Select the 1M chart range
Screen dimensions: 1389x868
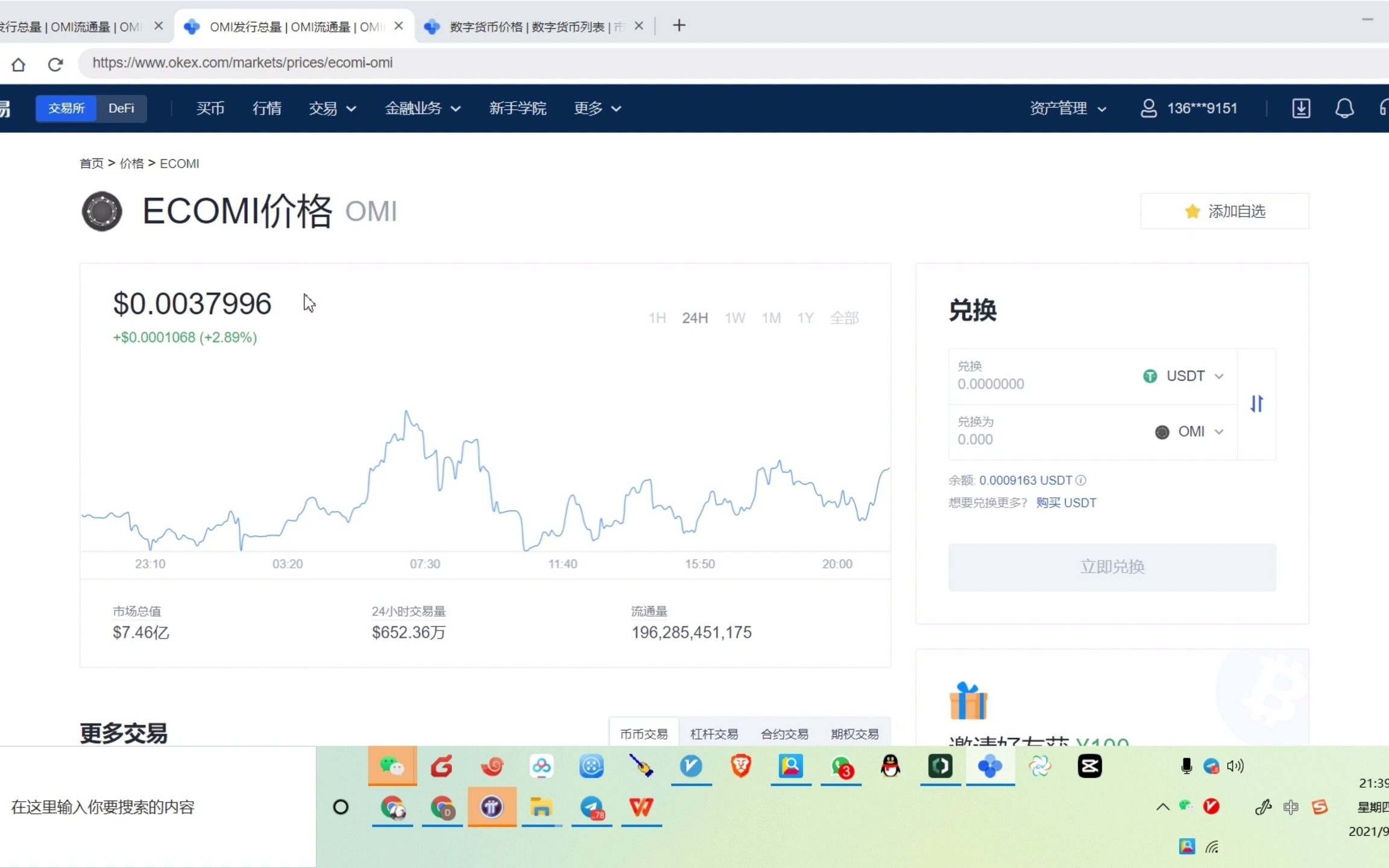click(x=771, y=318)
